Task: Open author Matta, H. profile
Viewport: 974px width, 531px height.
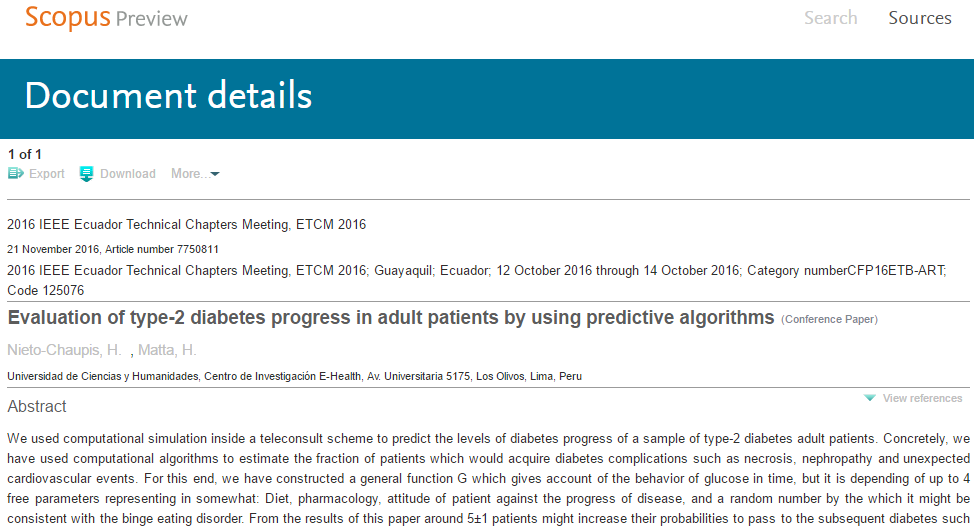Action: pos(167,350)
